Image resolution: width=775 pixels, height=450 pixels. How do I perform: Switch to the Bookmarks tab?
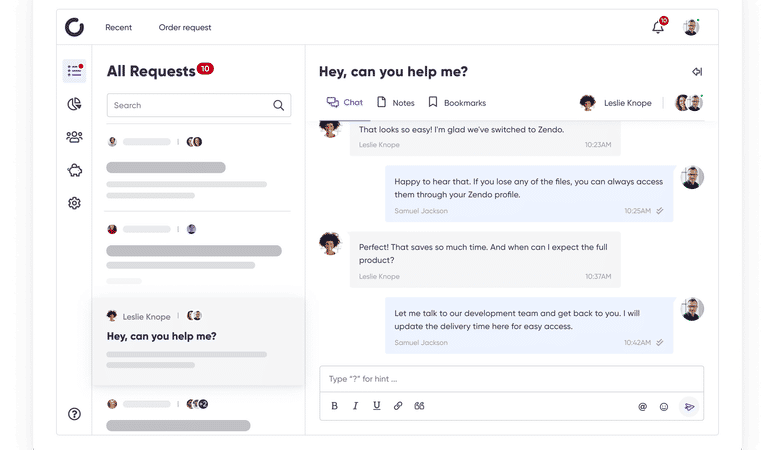(x=457, y=102)
